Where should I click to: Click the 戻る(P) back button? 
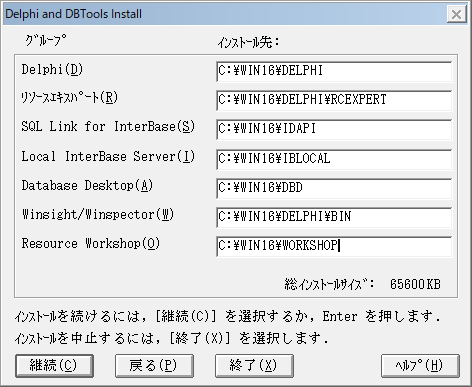154,366
